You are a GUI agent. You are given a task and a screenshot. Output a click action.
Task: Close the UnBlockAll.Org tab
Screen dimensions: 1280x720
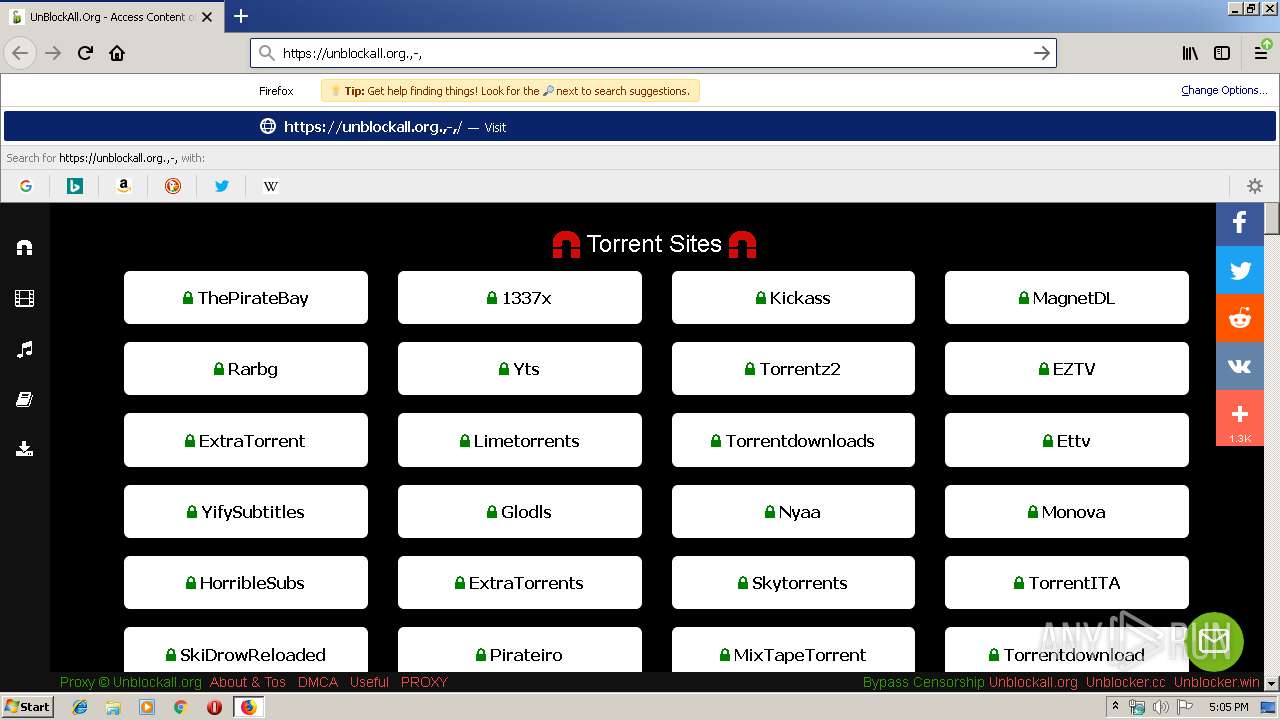tap(207, 16)
